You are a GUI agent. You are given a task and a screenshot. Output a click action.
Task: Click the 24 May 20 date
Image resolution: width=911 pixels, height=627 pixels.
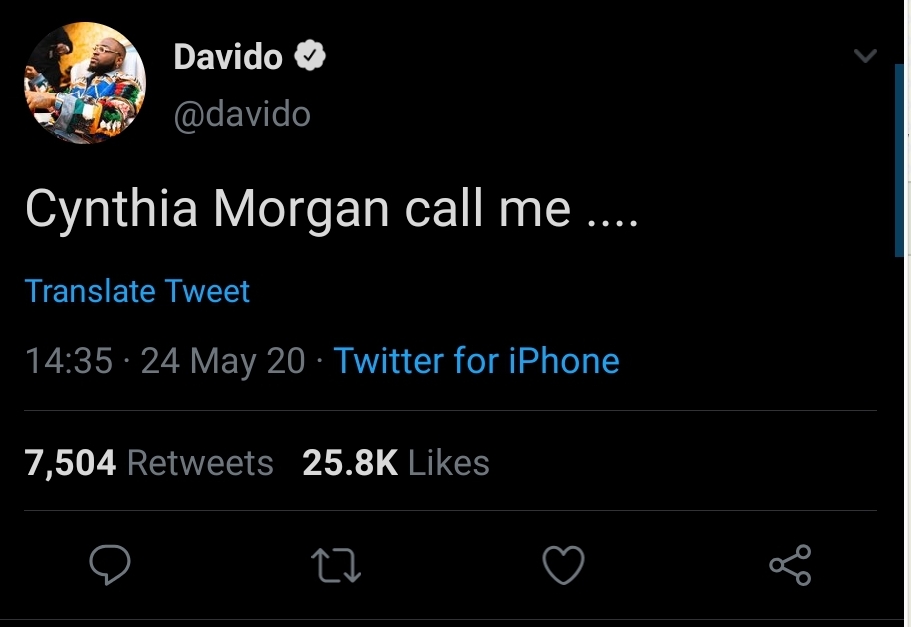tap(223, 361)
